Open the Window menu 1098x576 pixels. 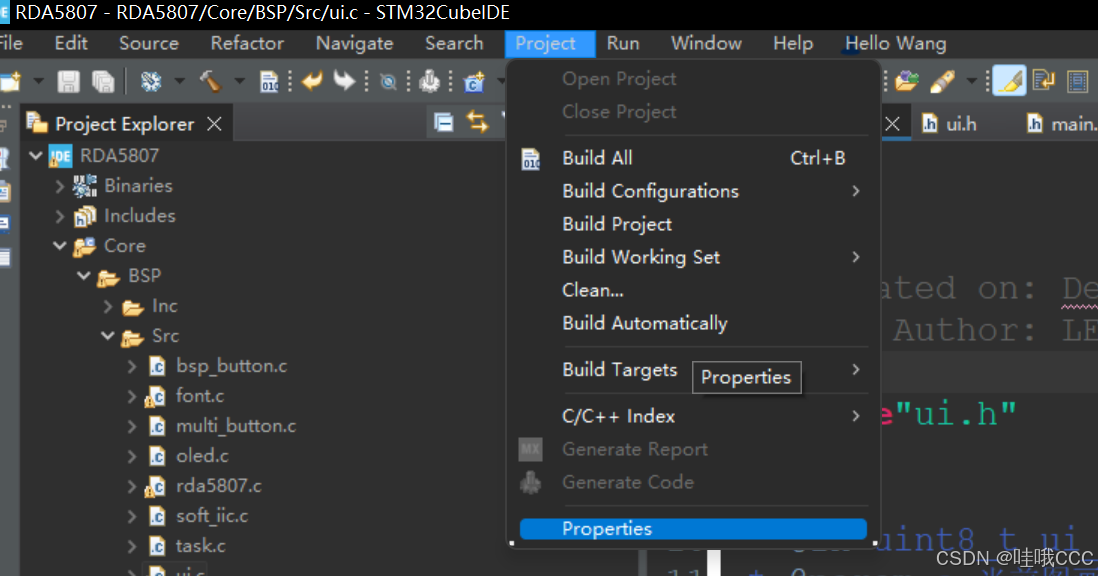pyautogui.click(x=706, y=43)
